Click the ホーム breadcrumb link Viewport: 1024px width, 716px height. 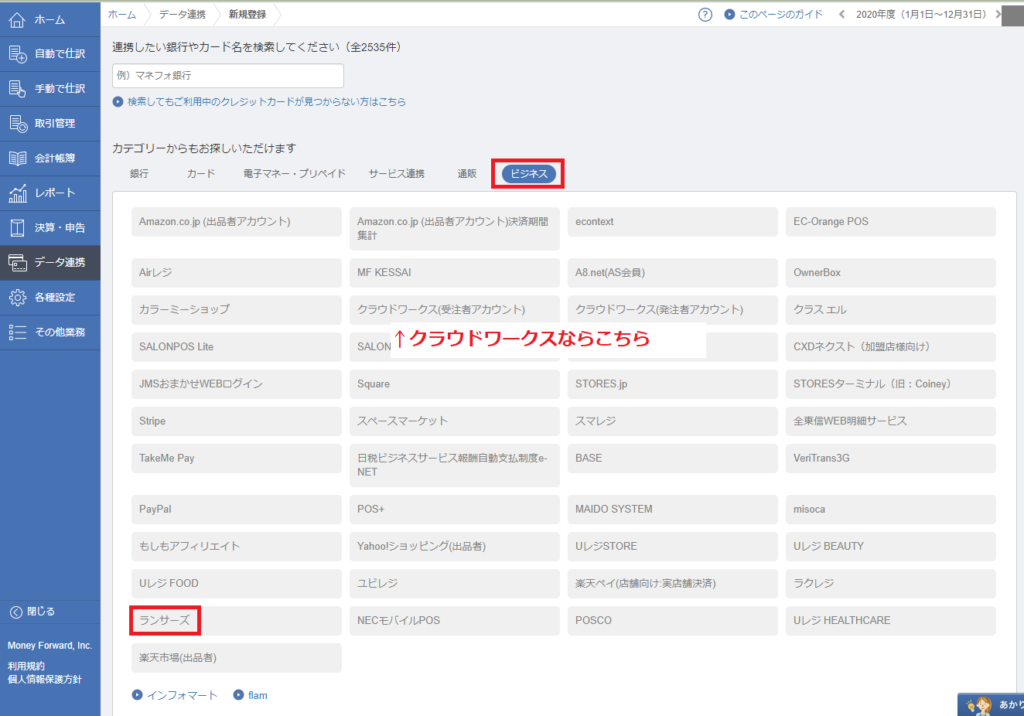(122, 14)
